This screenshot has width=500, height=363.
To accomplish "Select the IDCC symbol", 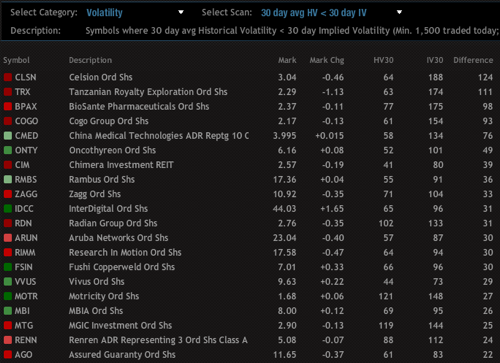I will (x=24, y=209).
